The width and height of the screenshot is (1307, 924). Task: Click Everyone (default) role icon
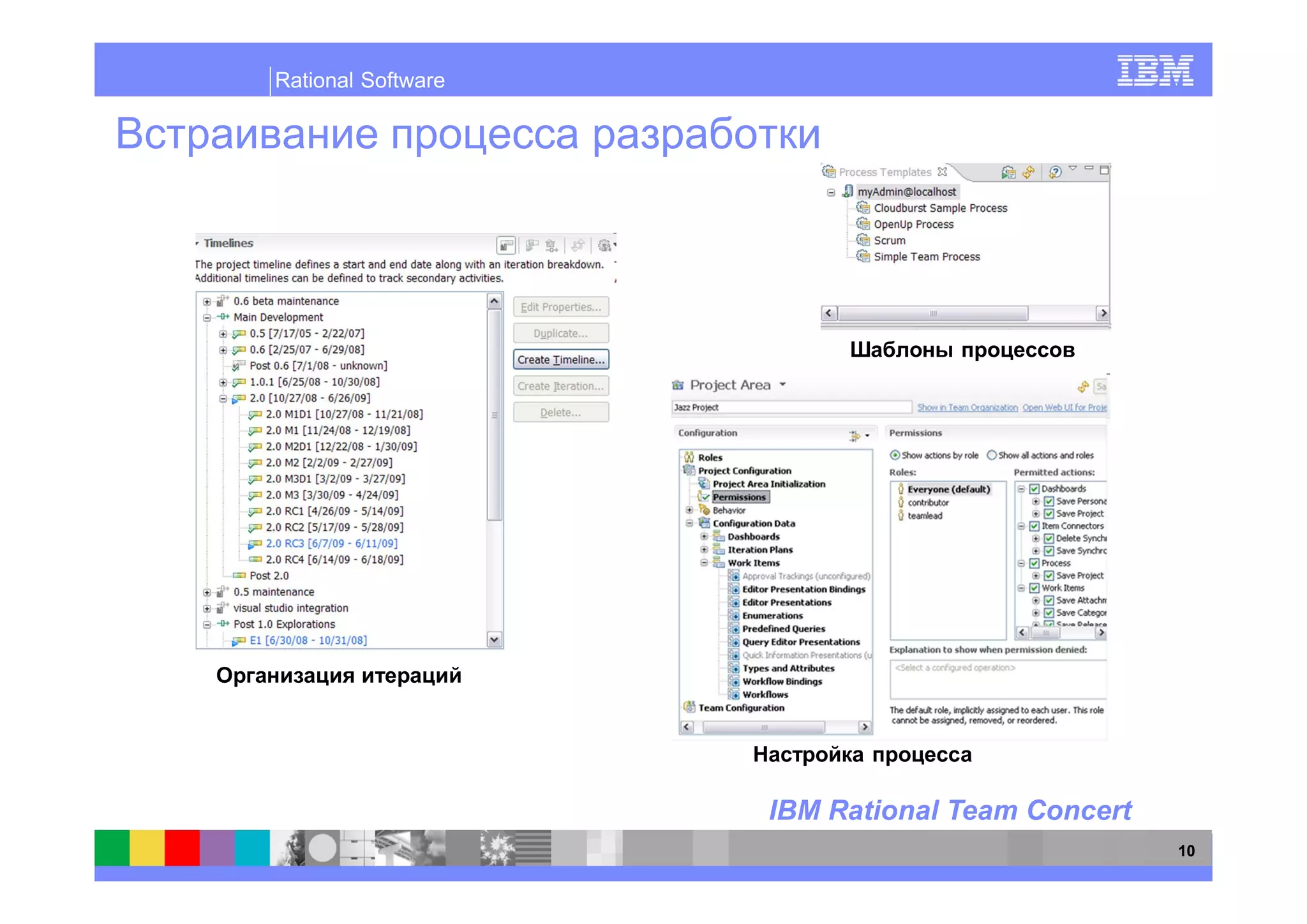[x=900, y=489]
